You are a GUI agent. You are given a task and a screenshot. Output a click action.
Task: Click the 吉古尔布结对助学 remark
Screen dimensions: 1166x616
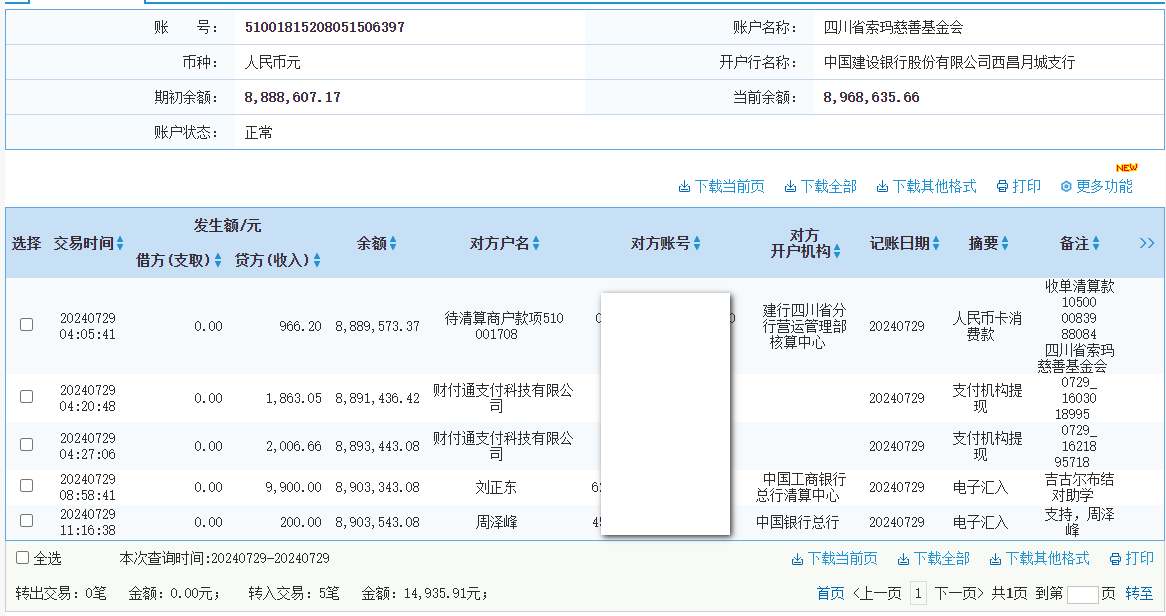tap(1079, 487)
